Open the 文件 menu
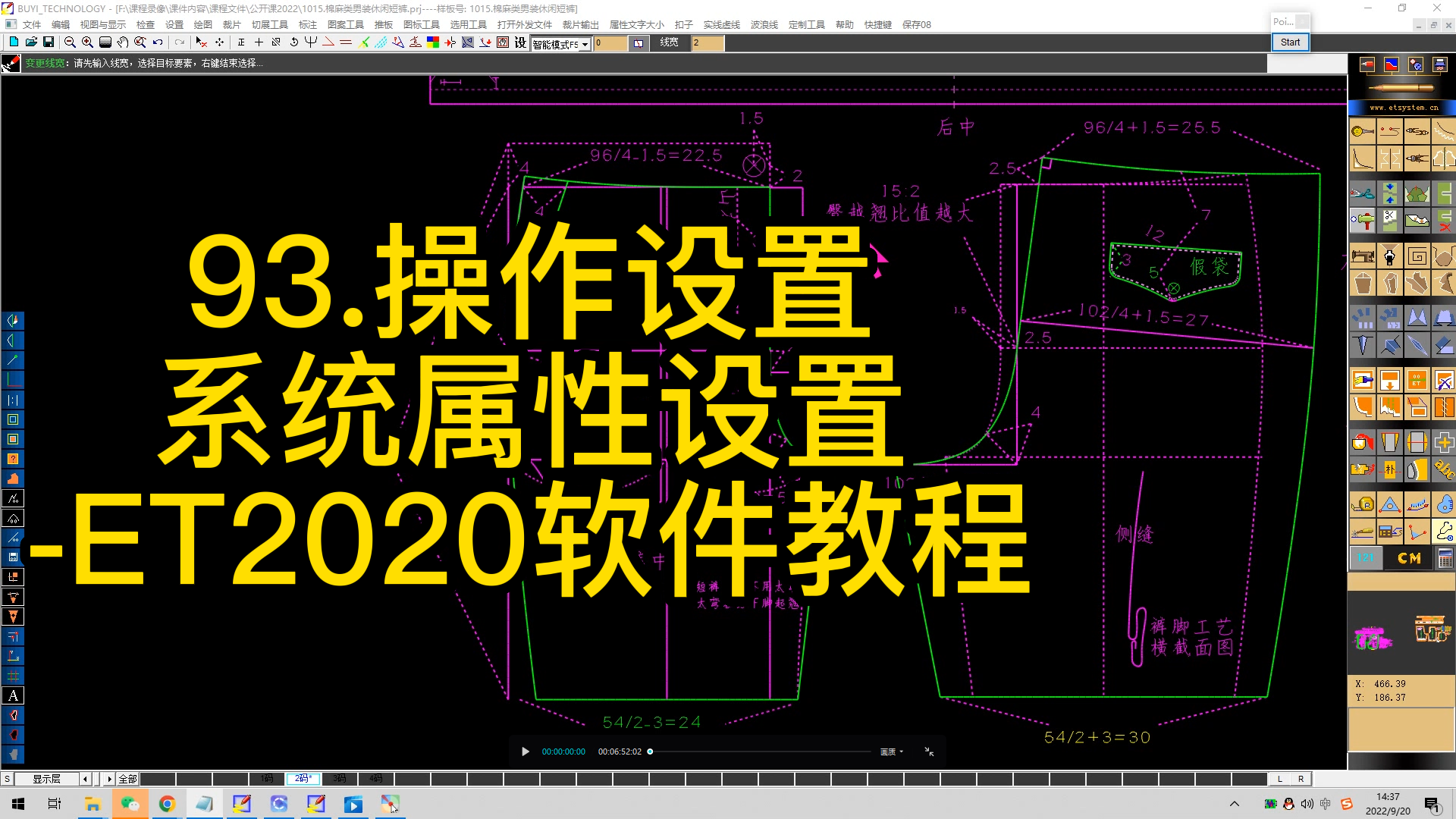This screenshot has width=1456, height=819. point(32,24)
